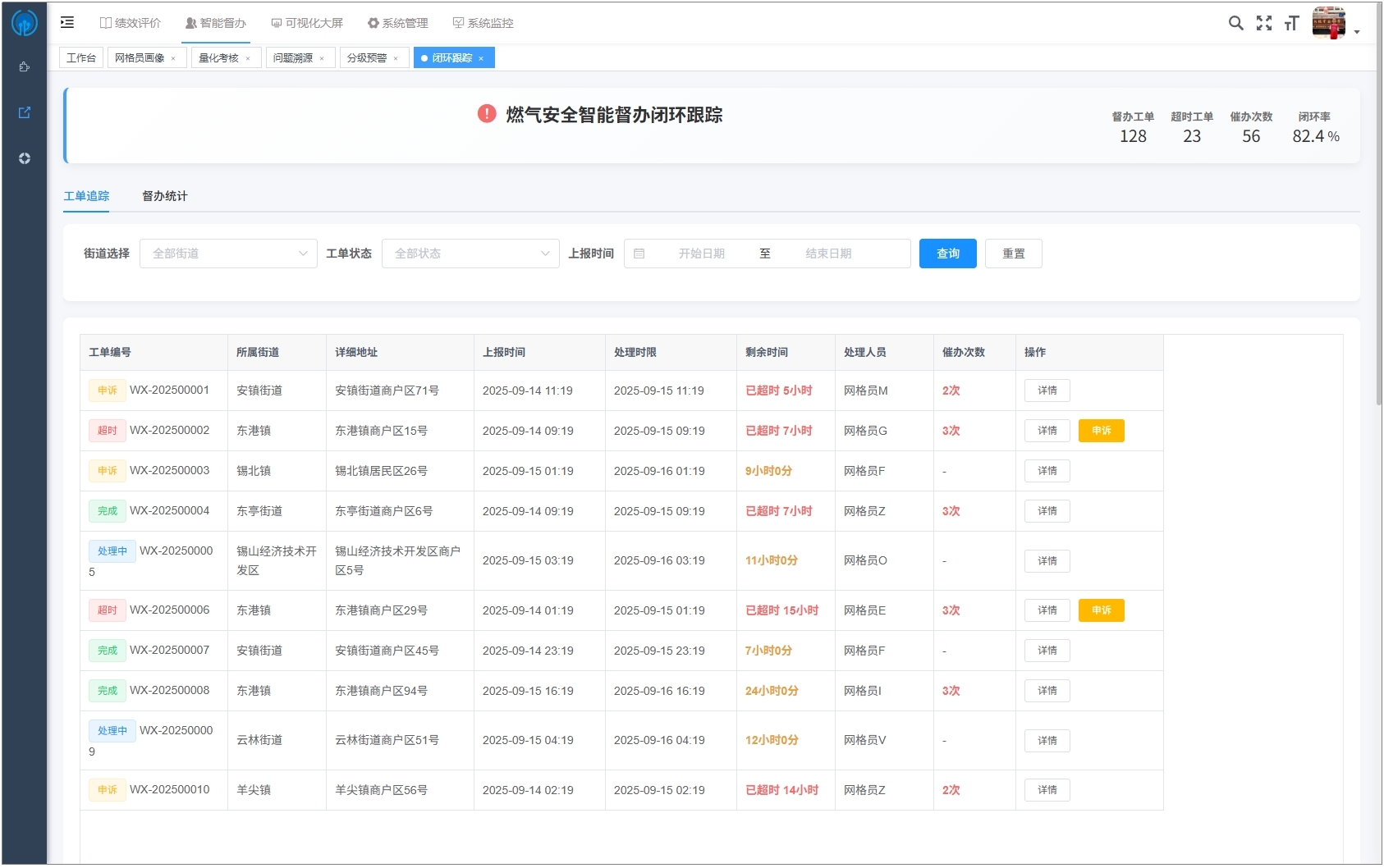Click the font size adjustment icon
Viewport: 1384px width, 868px height.
1292,23
